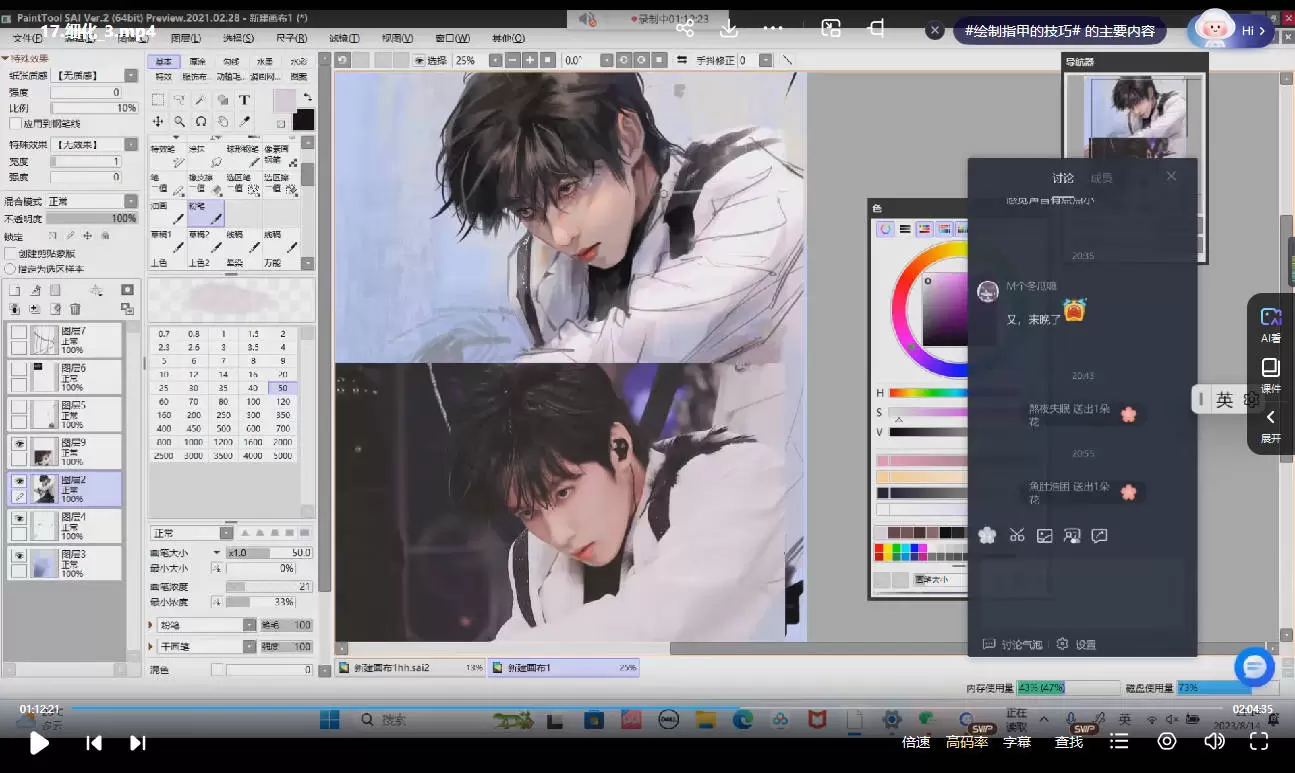This screenshot has height=773, width=1295.
Task: Delete layer with trash icon
Action: click(75, 309)
